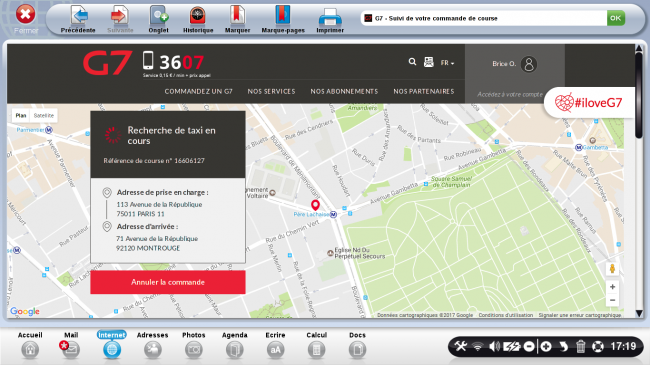Screen dimensions: 650x365
Task: Open the Calcul calculator icon
Action: 316,350
